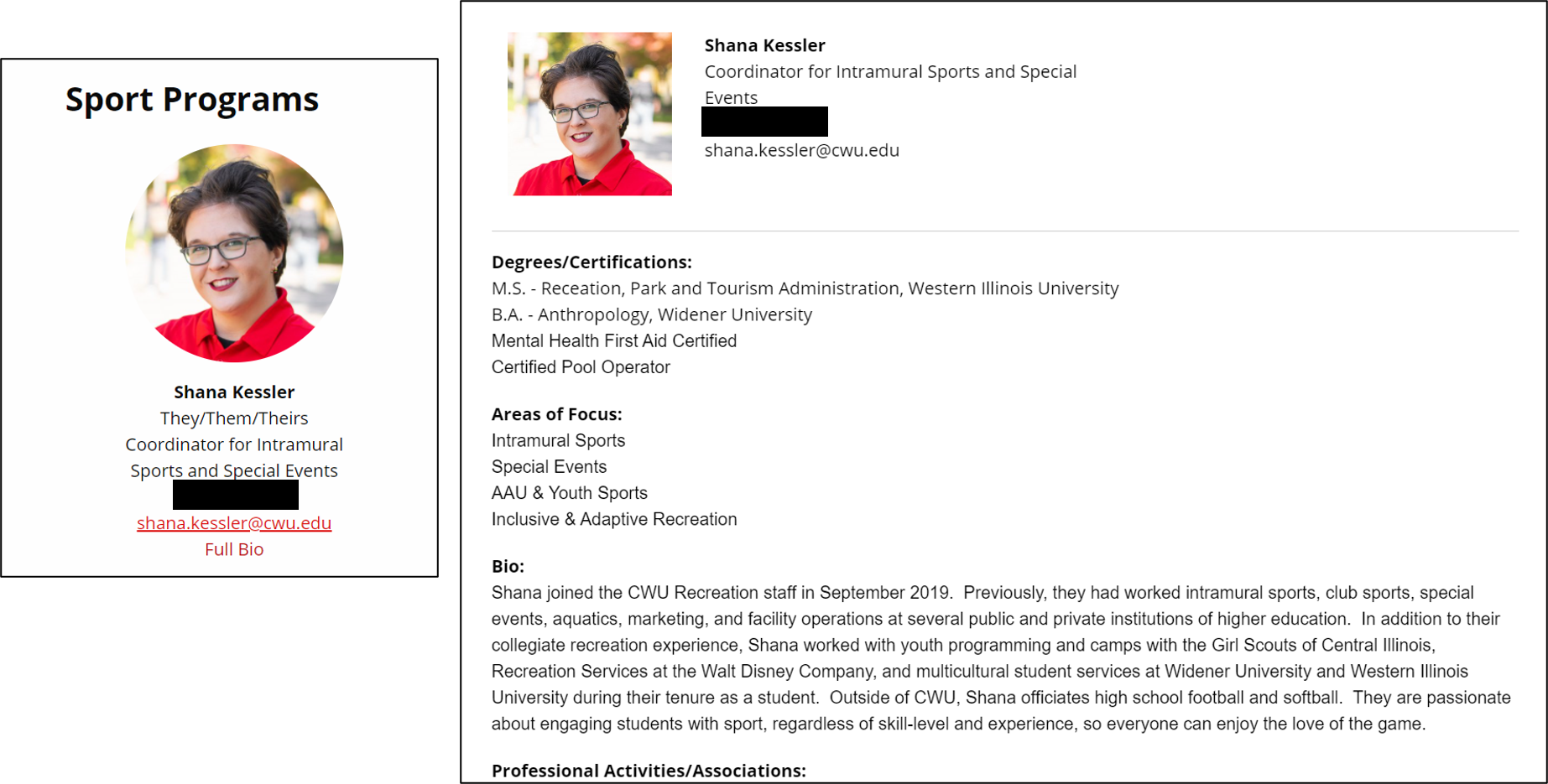Open the Full Bio link
The width and height of the screenshot is (1548, 784).
click(x=234, y=549)
